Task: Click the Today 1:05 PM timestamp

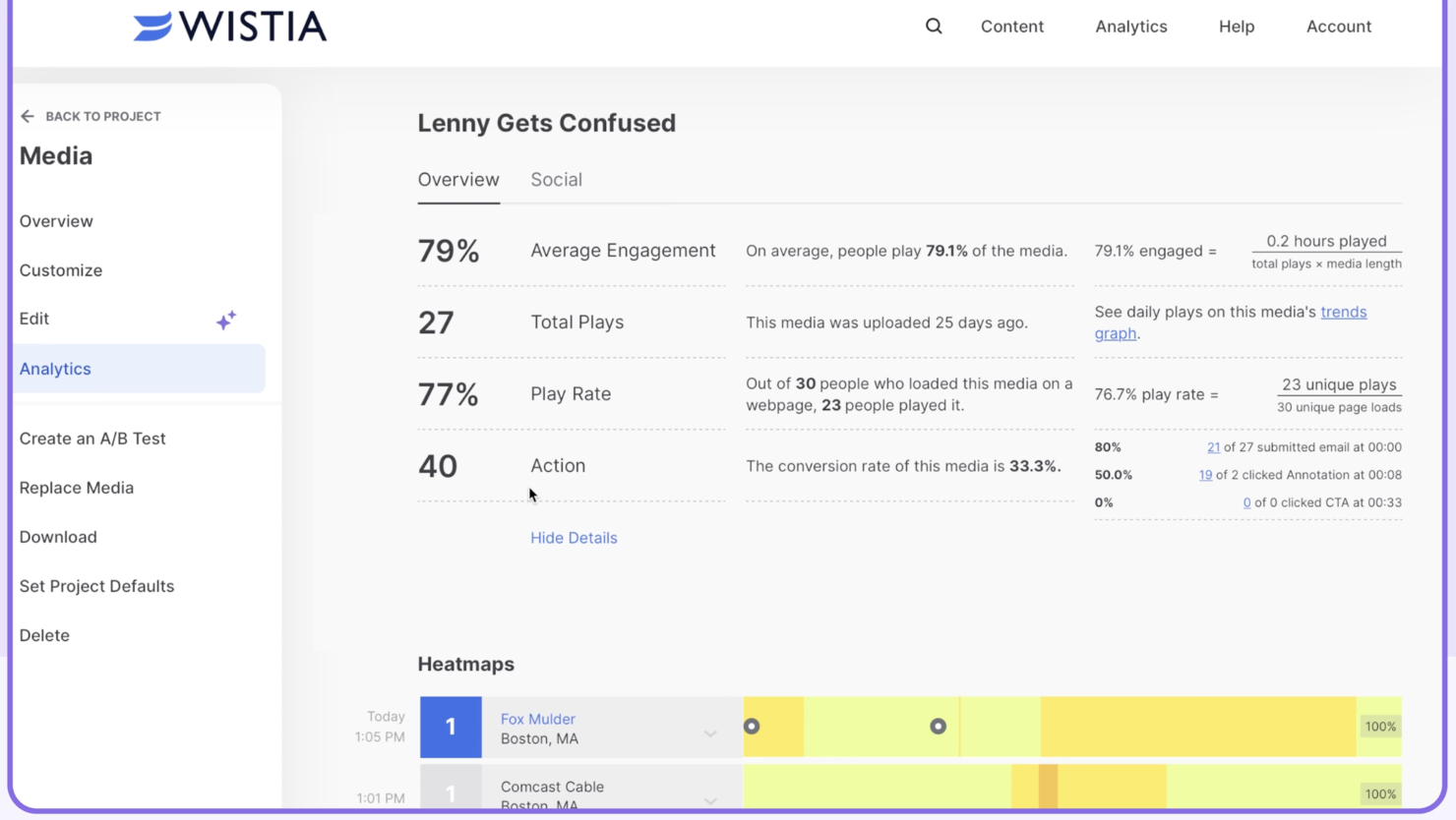Action: click(x=381, y=727)
